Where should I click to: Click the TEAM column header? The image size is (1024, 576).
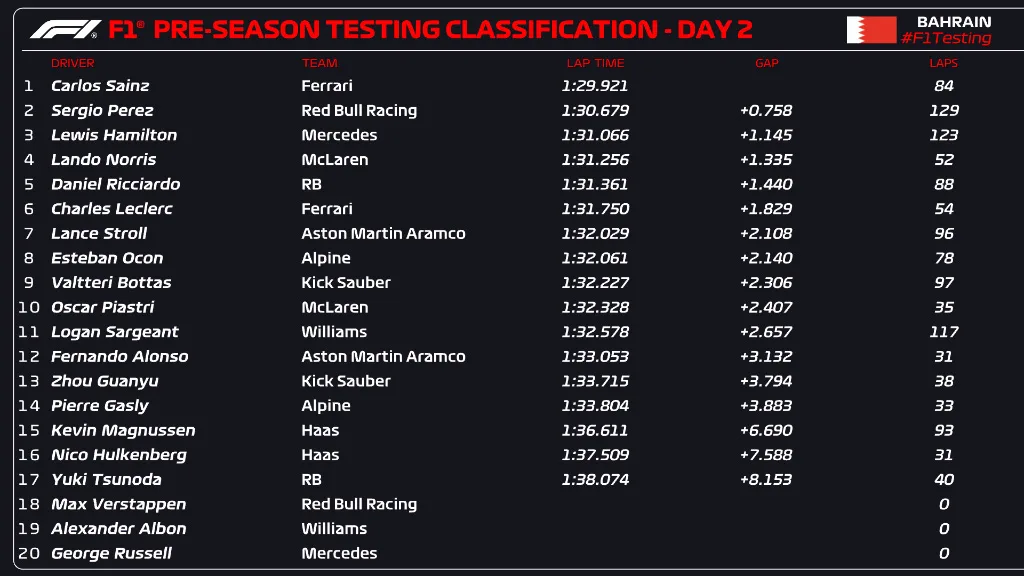coord(319,63)
